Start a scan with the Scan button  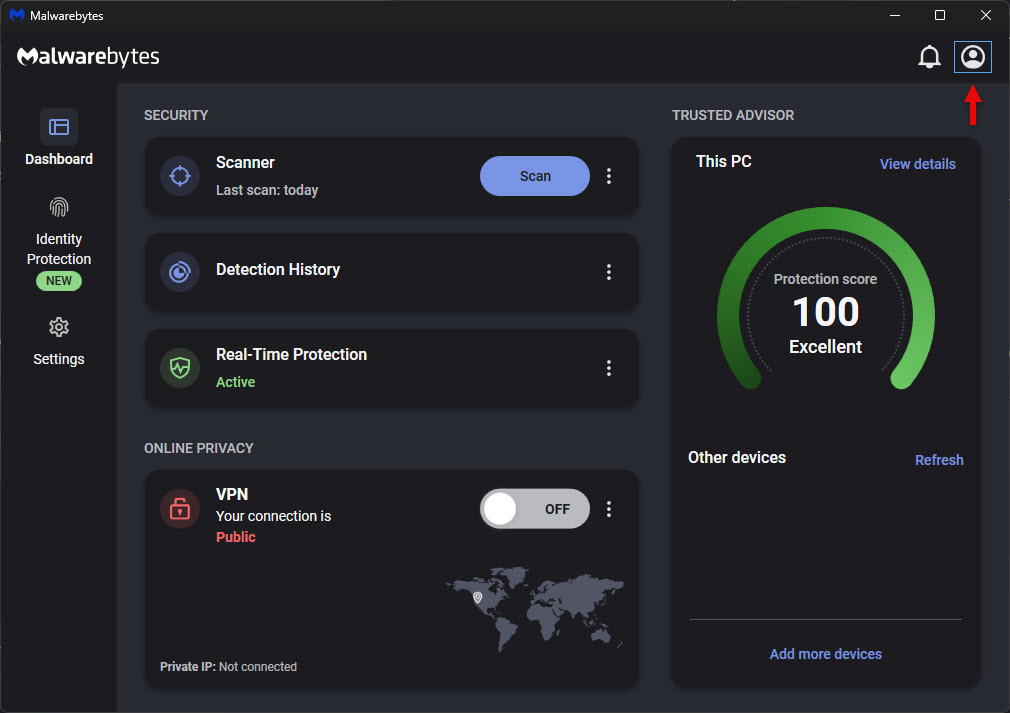pos(535,176)
